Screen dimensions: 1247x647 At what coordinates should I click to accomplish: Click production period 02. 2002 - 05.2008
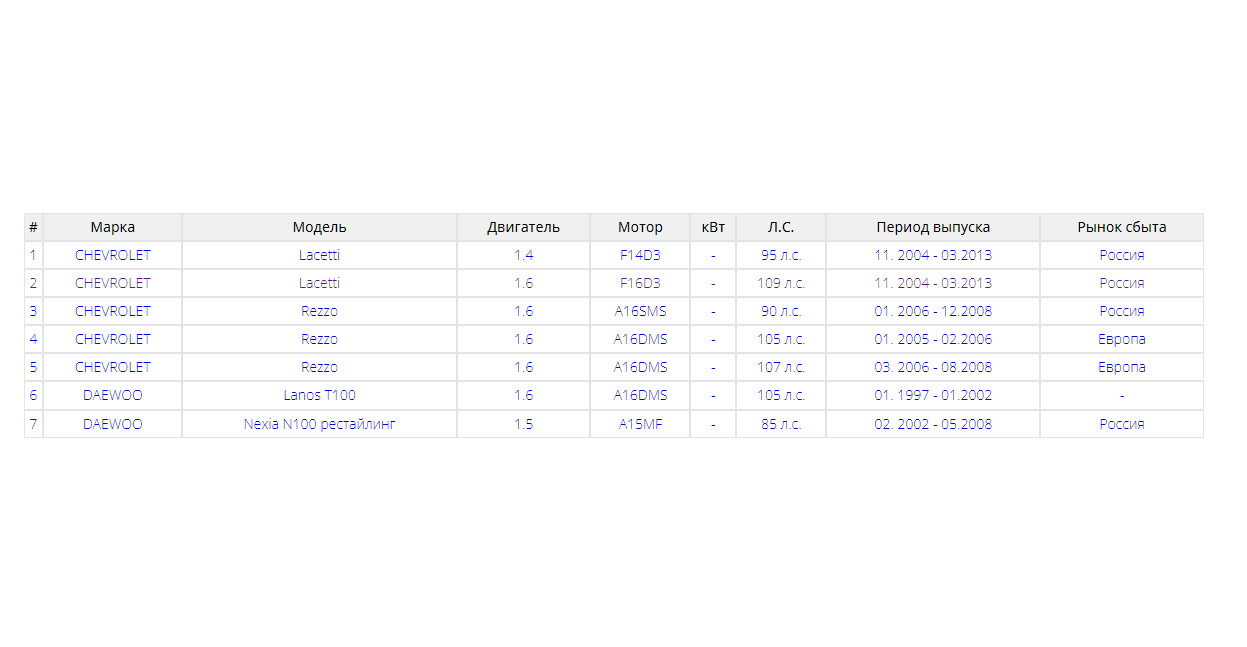pos(932,424)
